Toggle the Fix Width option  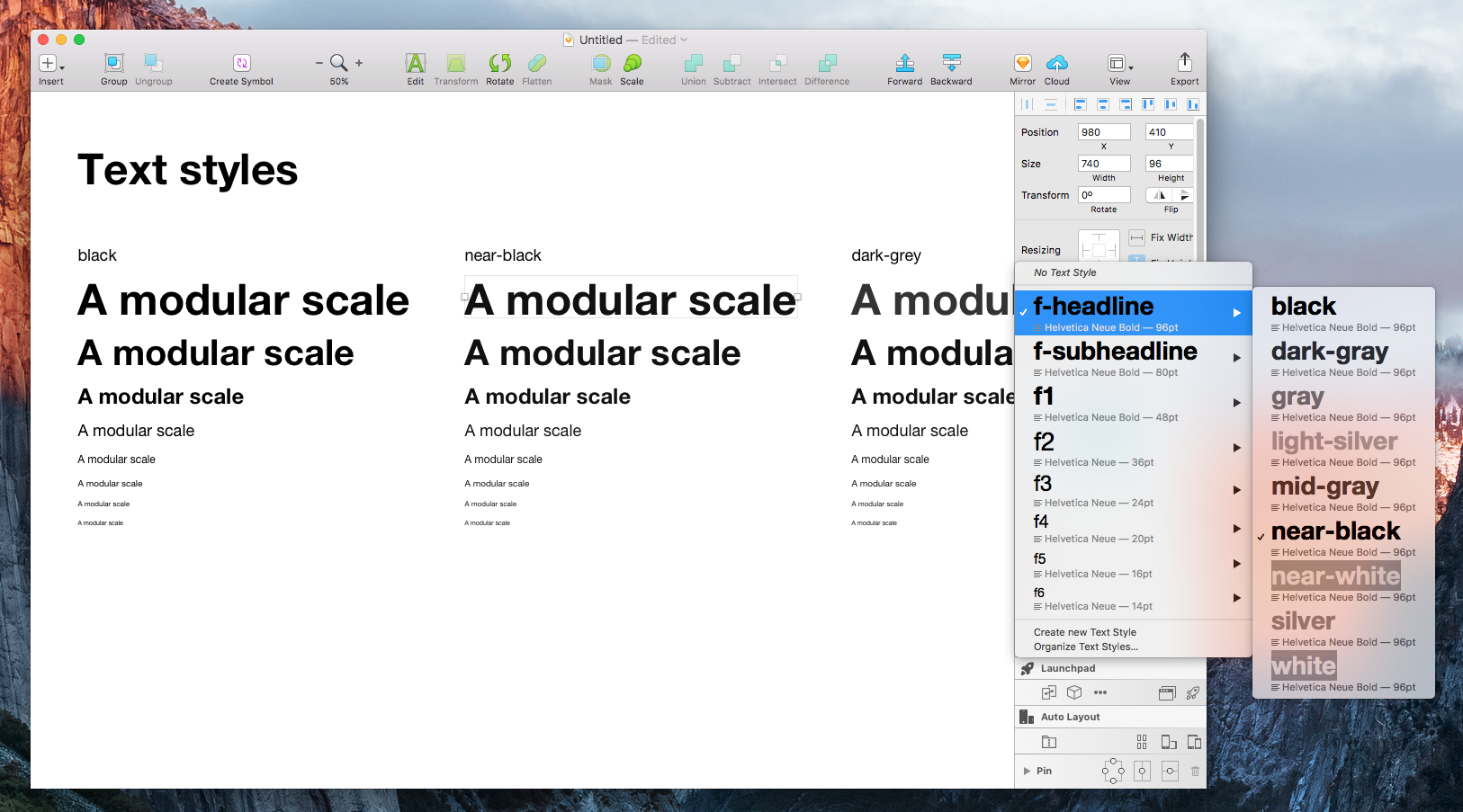pyautogui.click(x=1136, y=237)
